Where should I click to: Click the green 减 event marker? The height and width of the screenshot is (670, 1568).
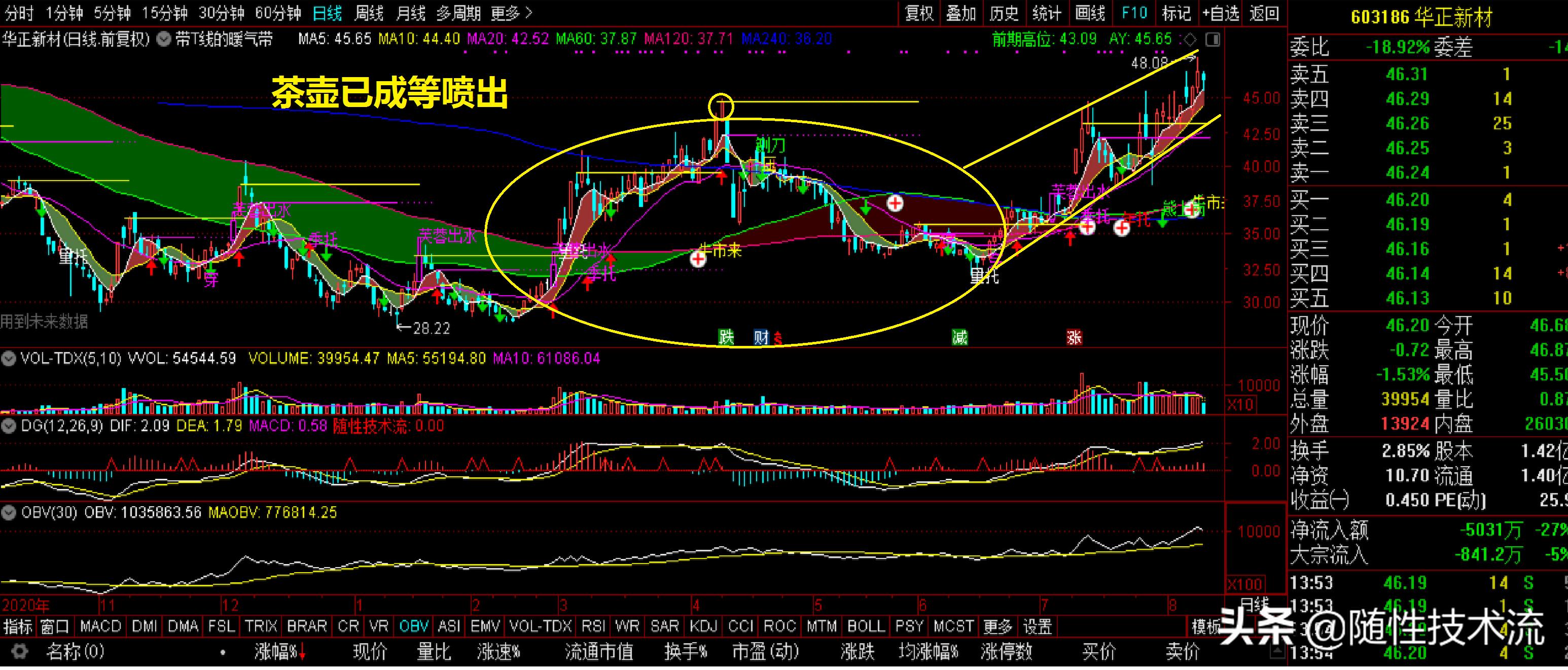960,336
